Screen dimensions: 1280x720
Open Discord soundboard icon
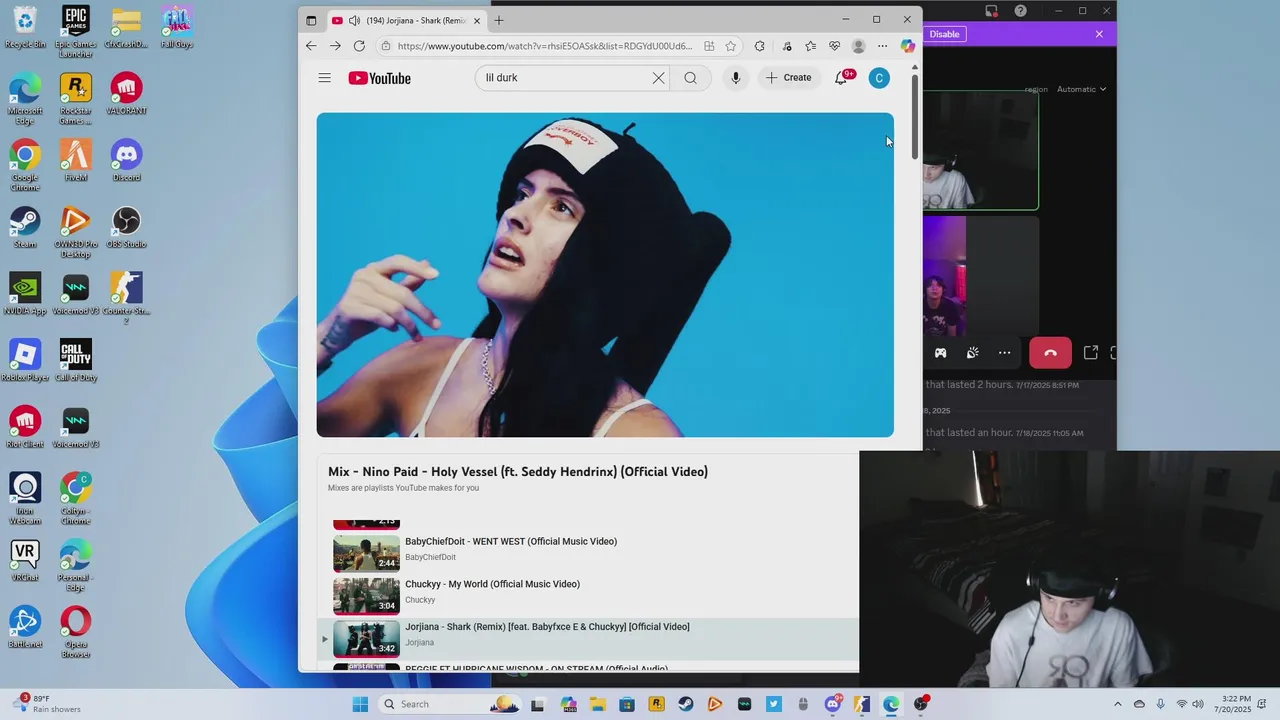(x=973, y=352)
